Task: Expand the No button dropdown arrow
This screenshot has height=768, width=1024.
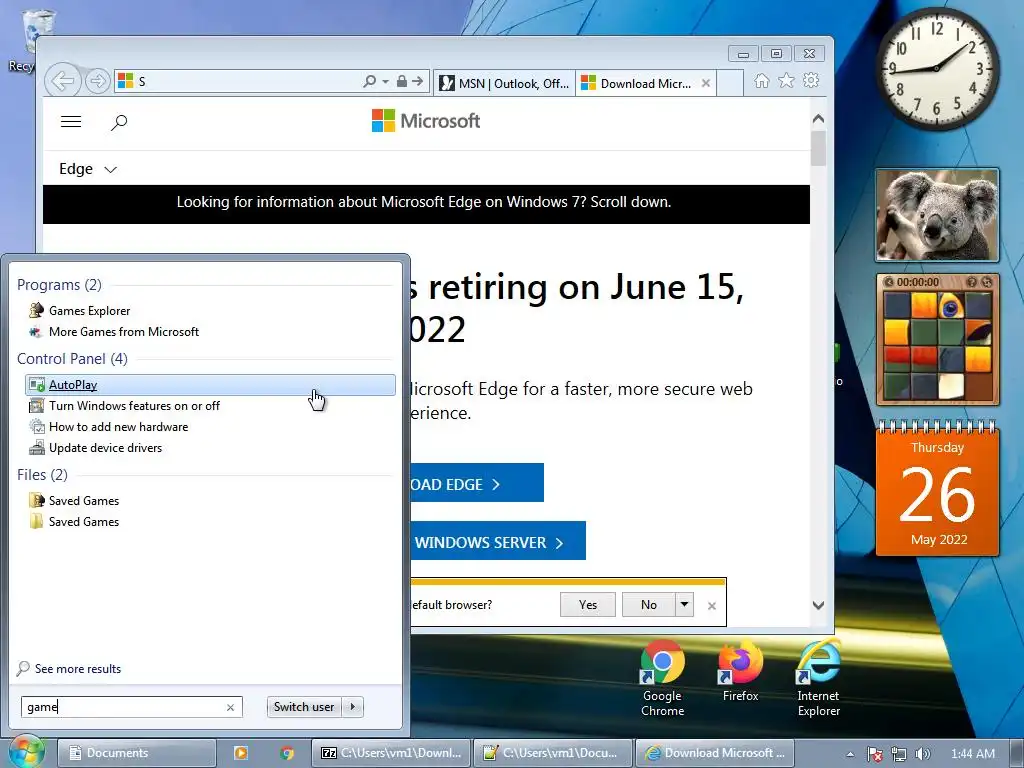Action: click(684, 605)
